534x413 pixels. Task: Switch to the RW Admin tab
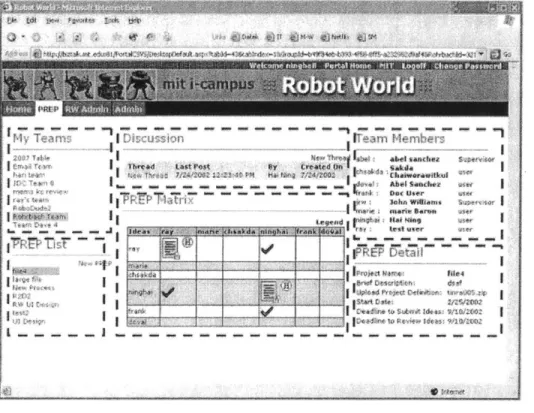[x=87, y=109]
